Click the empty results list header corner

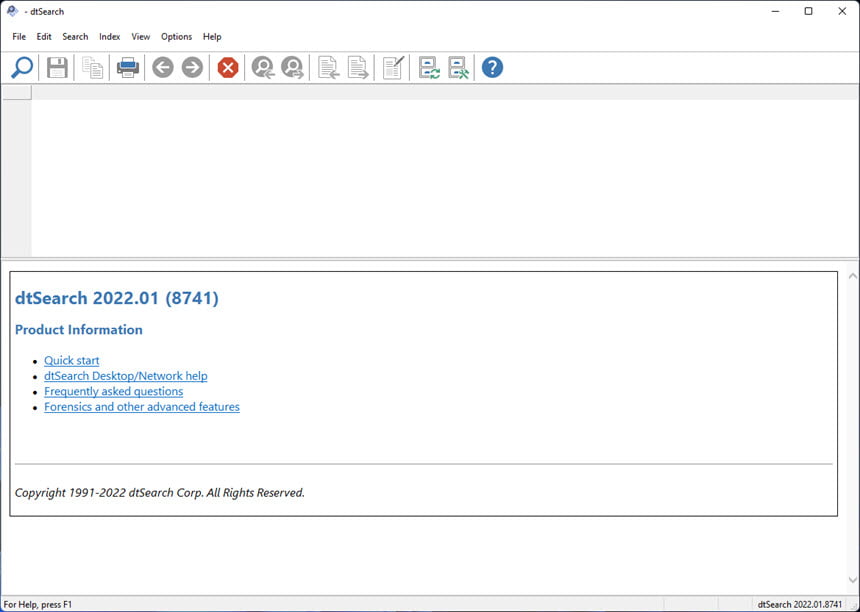tap(16, 92)
